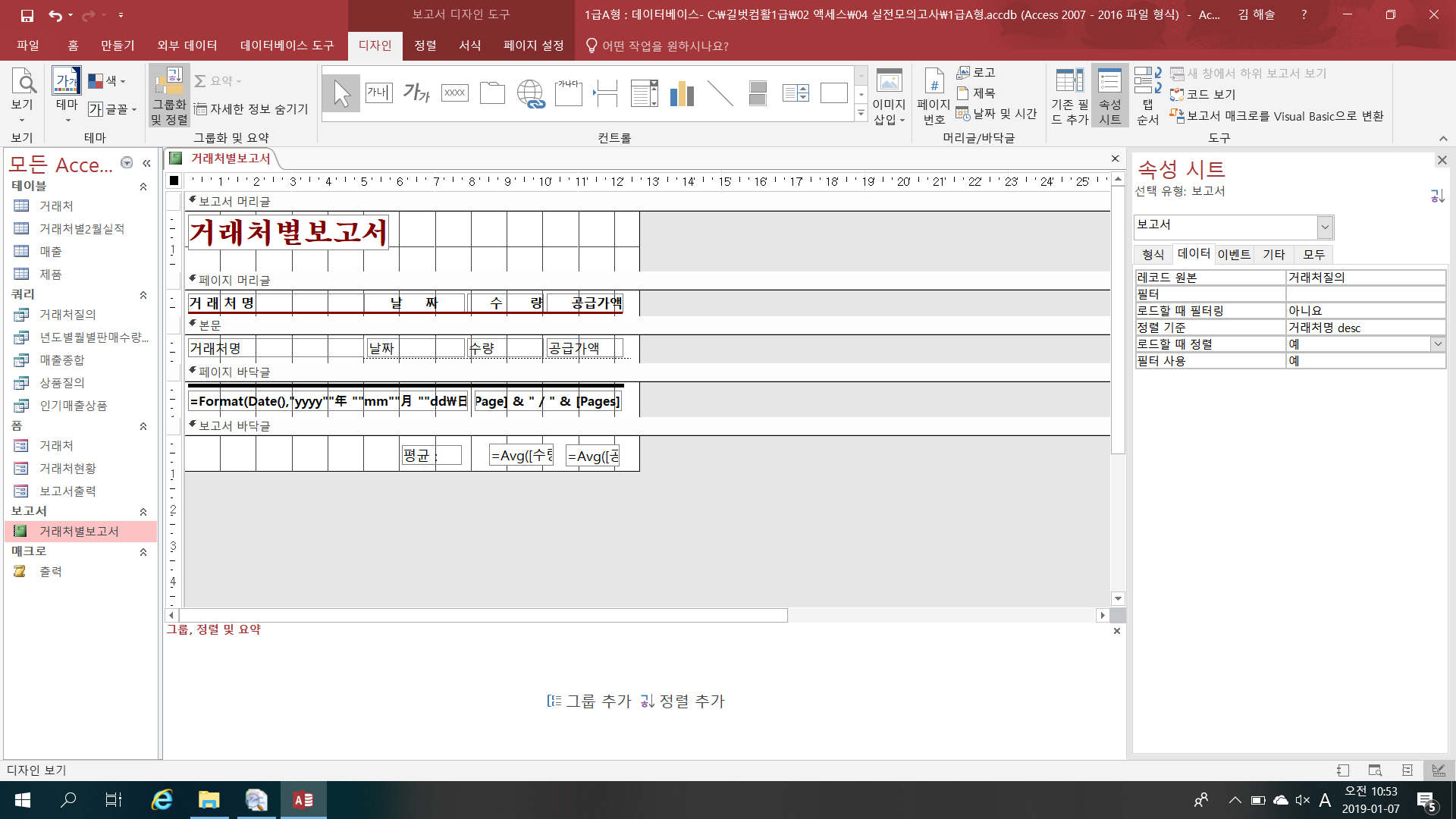Image resolution: width=1456 pixels, height=819 pixels.
Task: Choose the Hyperlink control icon
Action: [x=530, y=93]
